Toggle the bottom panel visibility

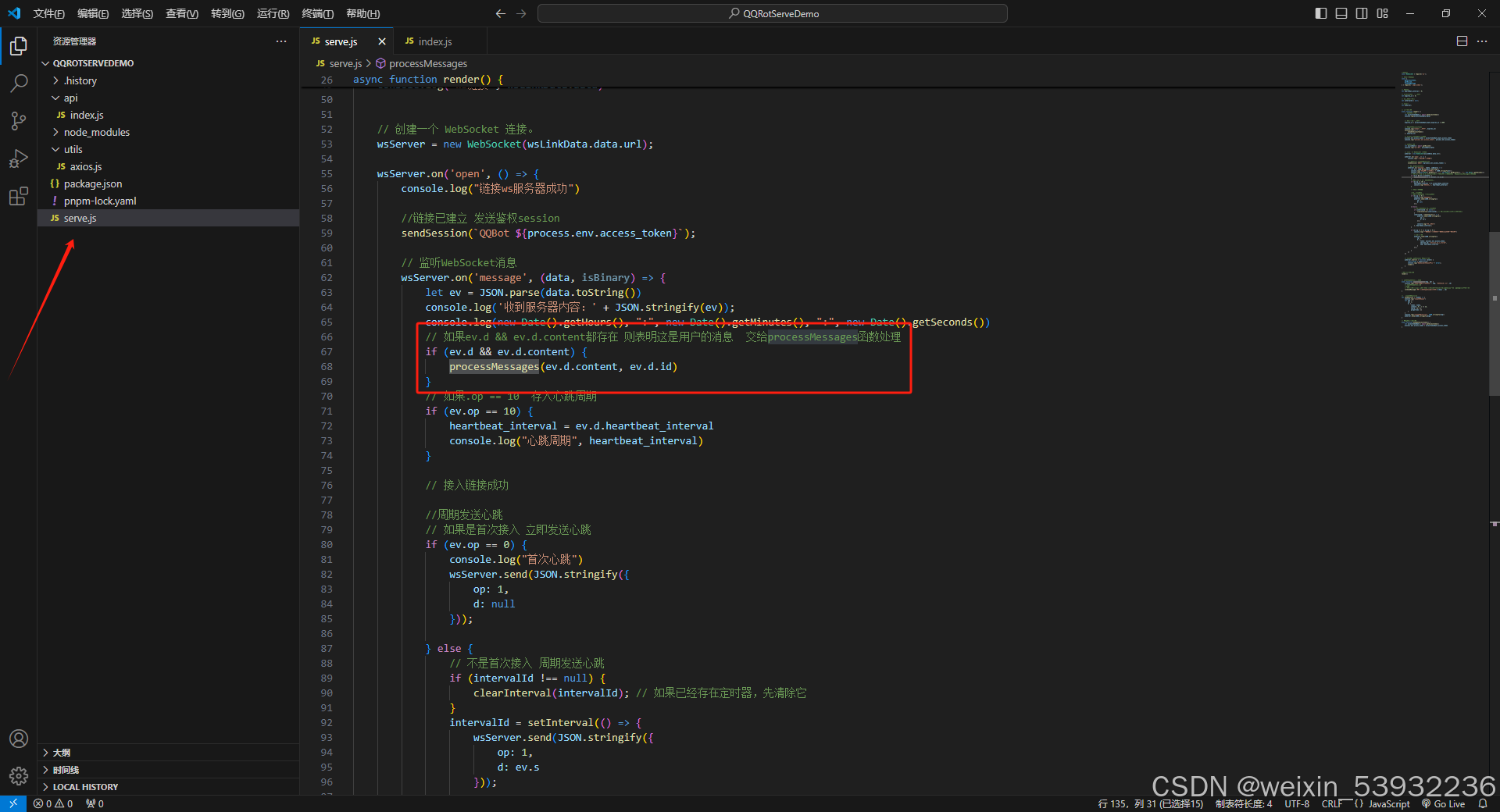click(1341, 13)
